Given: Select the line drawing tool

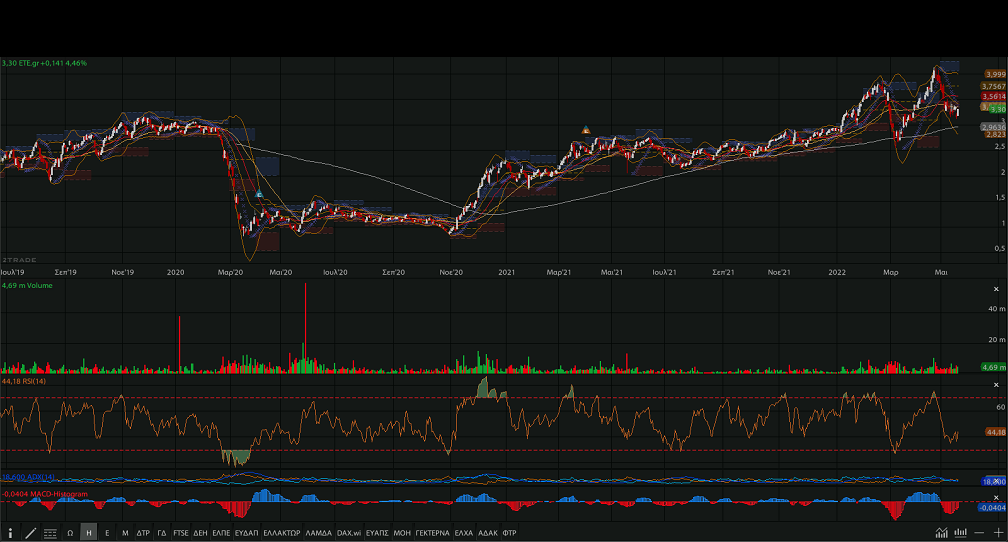Looking at the screenshot, I should (30, 533).
